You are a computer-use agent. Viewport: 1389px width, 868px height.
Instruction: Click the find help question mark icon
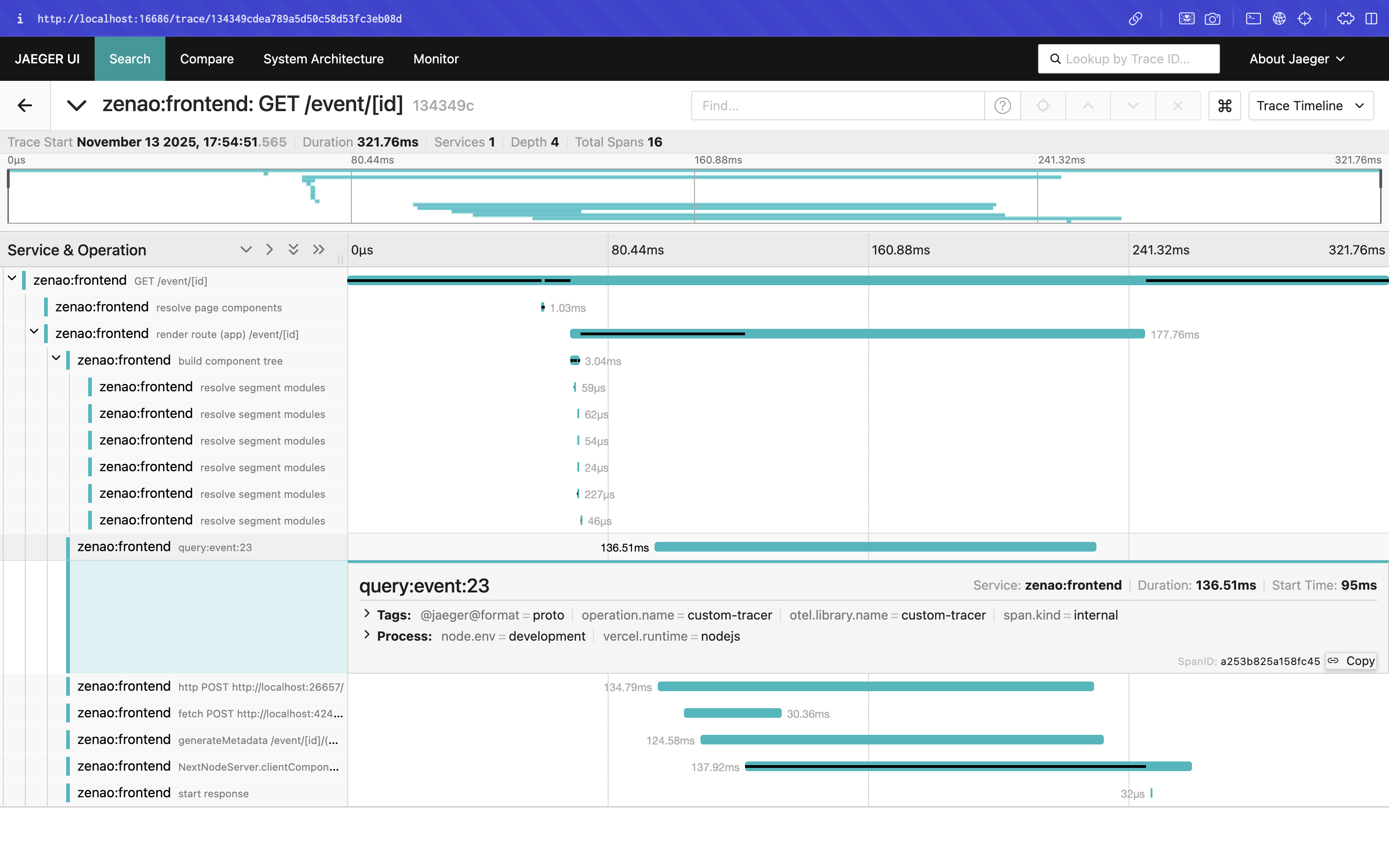[x=1002, y=106]
